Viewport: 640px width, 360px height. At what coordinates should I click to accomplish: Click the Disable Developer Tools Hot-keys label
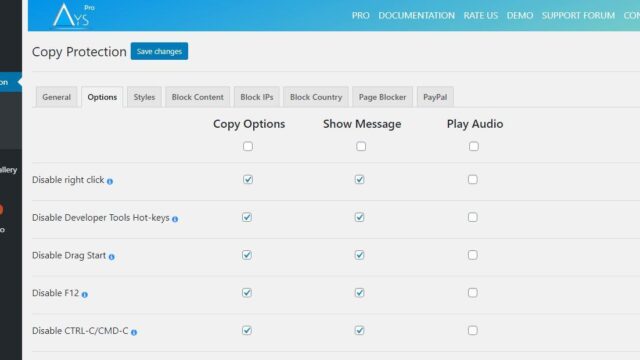tap(100, 218)
